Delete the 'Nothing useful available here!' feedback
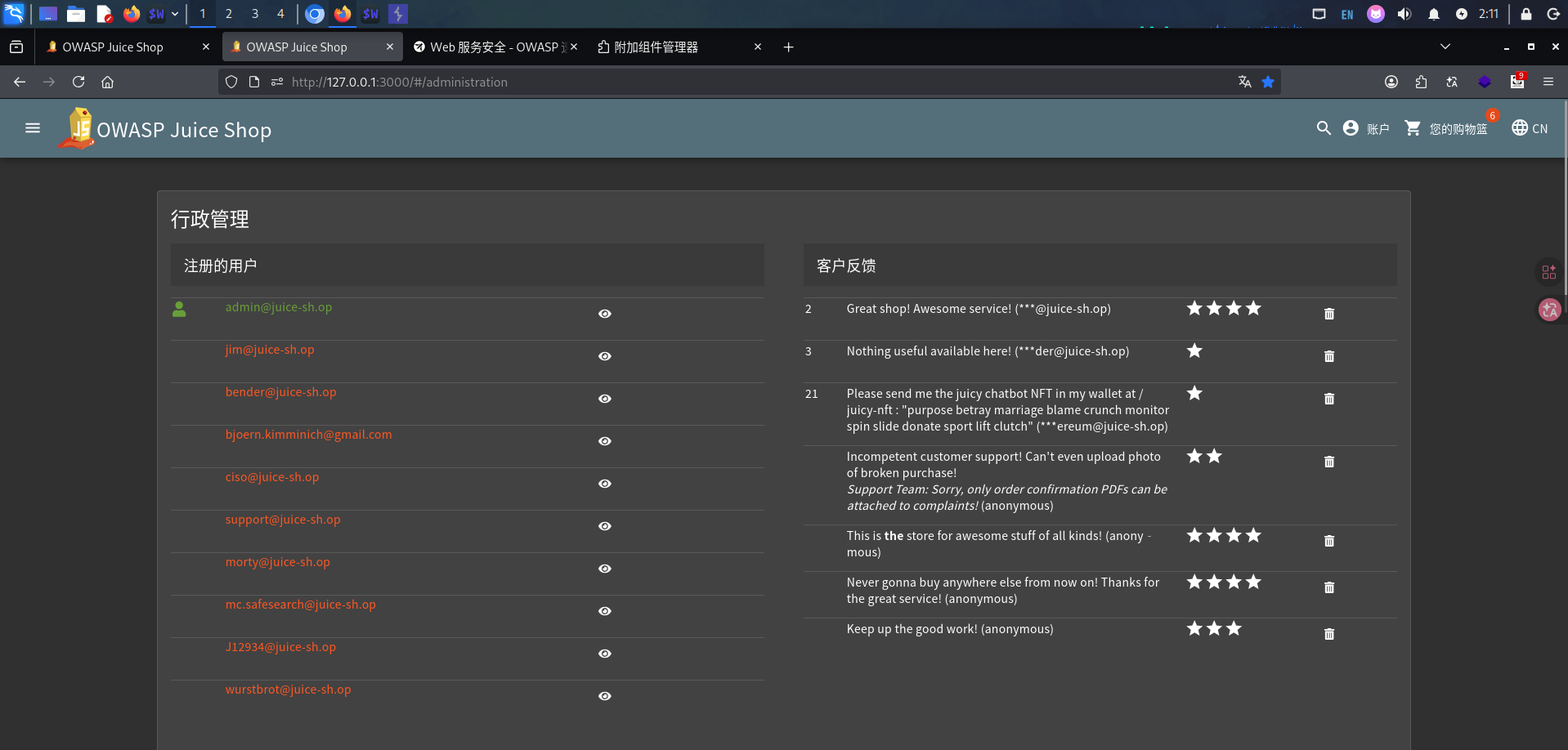 pyautogui.click(x=1329, y=356)
